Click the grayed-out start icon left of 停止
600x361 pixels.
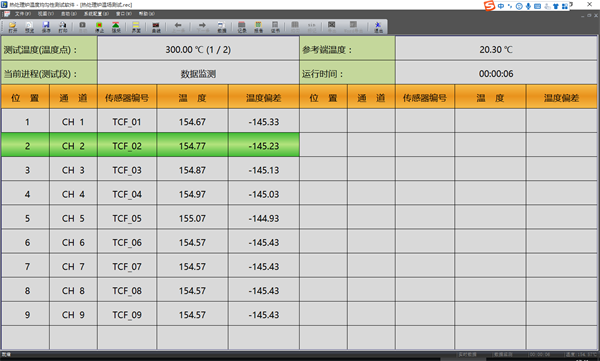(x=82, y=27)
